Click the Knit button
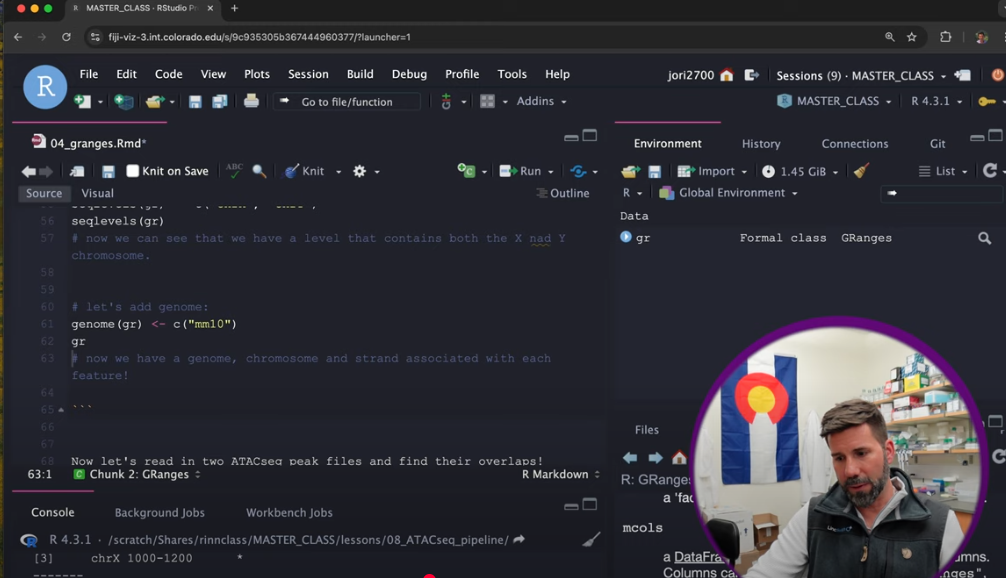Image resolution: width=1006 pixels, height=578 pixels. 305,171
